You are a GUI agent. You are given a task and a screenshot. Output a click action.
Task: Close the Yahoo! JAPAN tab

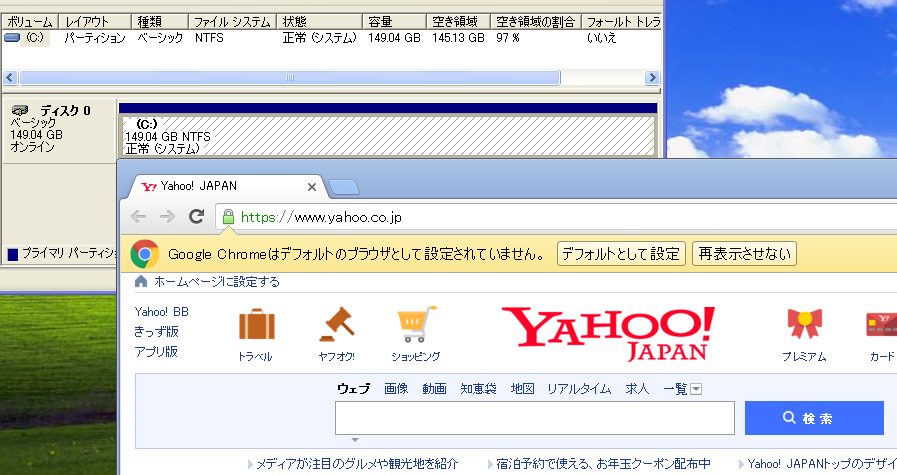[x=312, y=187]
